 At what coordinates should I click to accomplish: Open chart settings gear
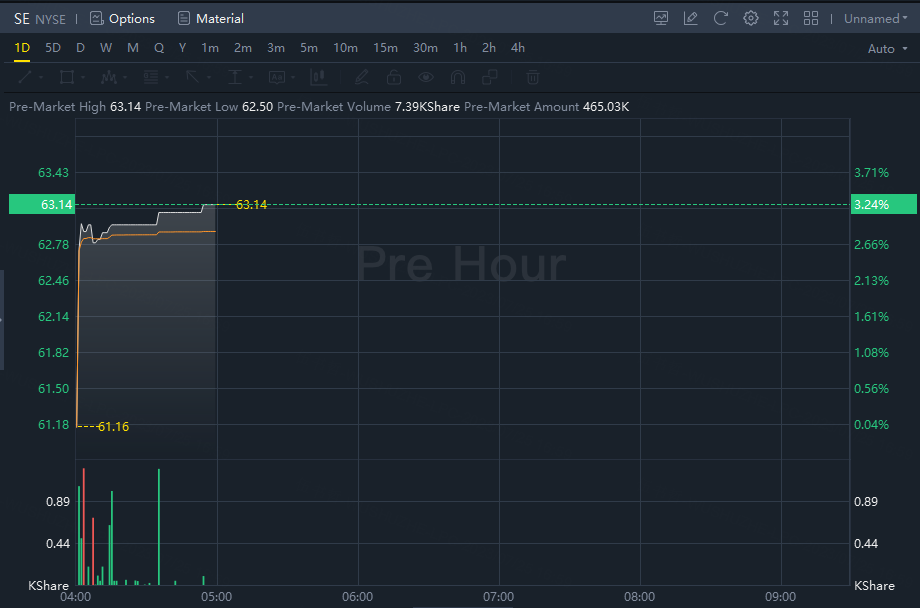(750, 18)
